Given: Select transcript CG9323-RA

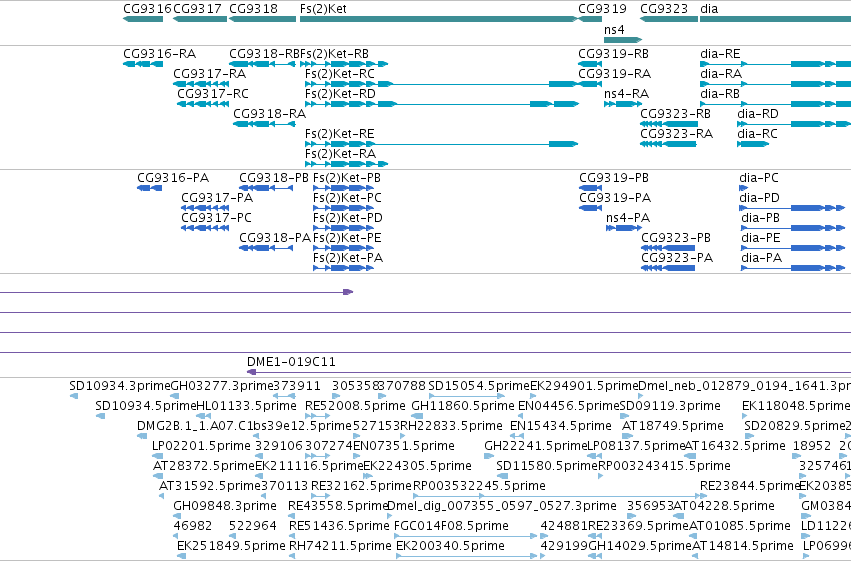Looking at the screenshot, I should point(669,144).
